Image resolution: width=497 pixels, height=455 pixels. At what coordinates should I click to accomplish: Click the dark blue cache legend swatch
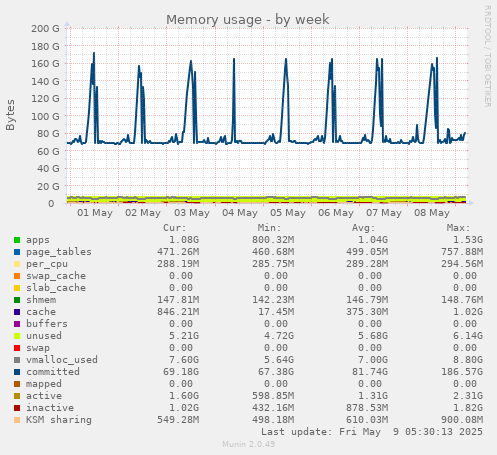pos(17,312)
